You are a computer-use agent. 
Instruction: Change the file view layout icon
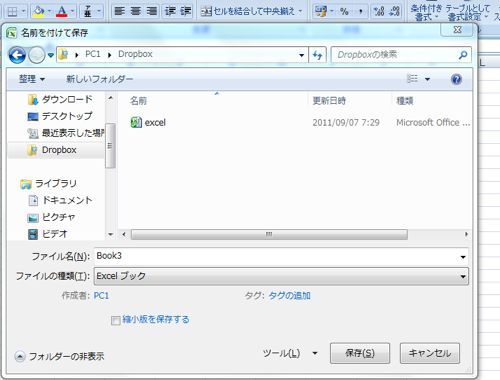(x=412, y=79)
